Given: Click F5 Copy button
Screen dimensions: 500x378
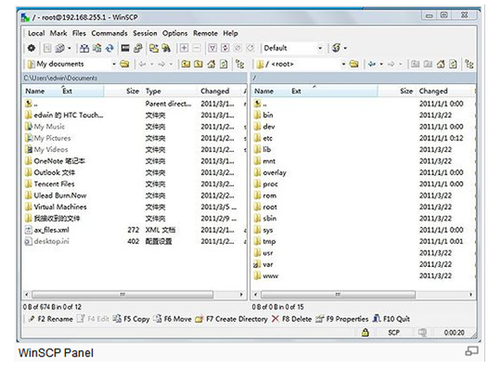Looking at the screenshot, I should click(x=131, y=319).
